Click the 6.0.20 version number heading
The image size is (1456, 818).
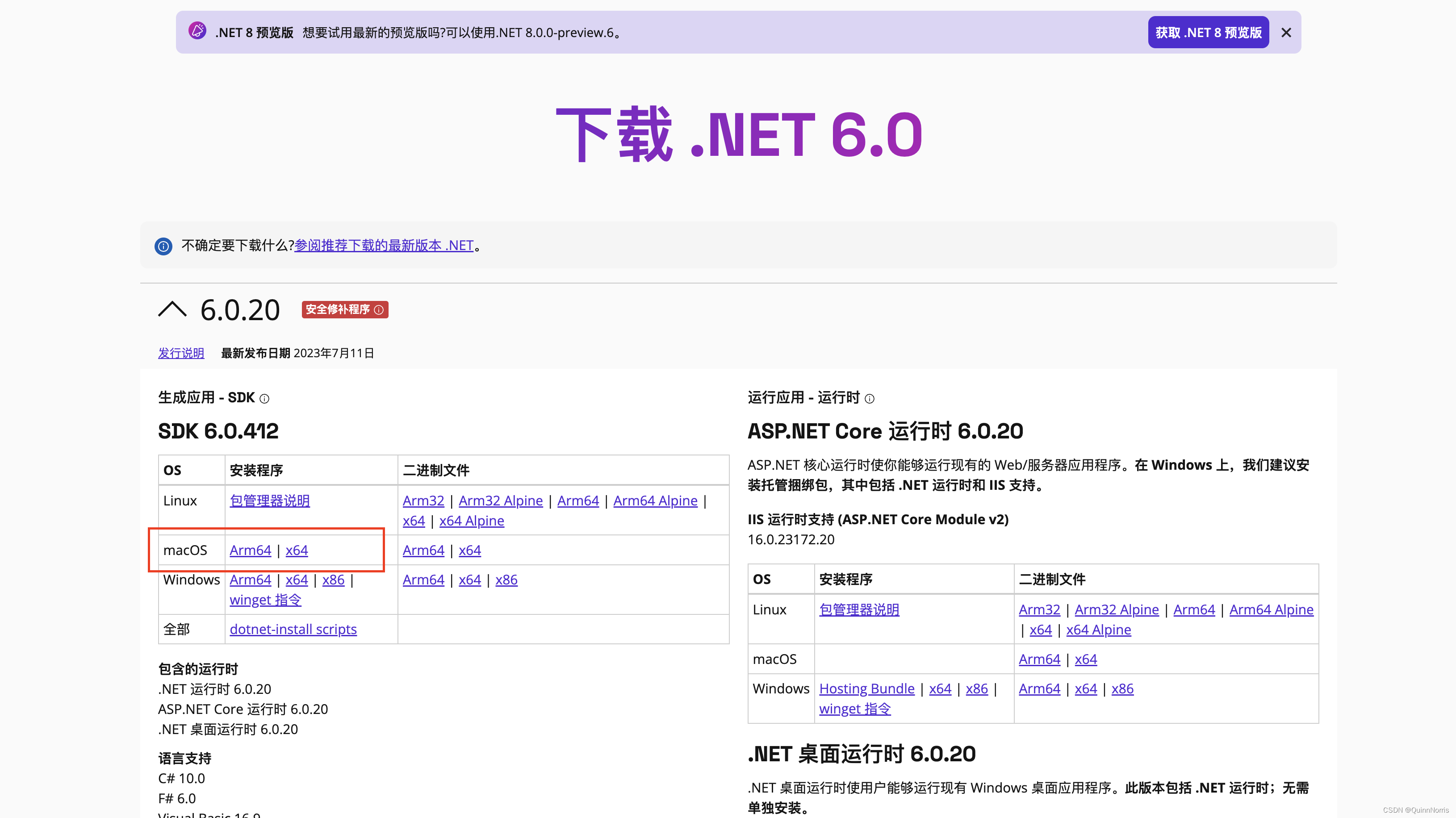click(240, 310)
